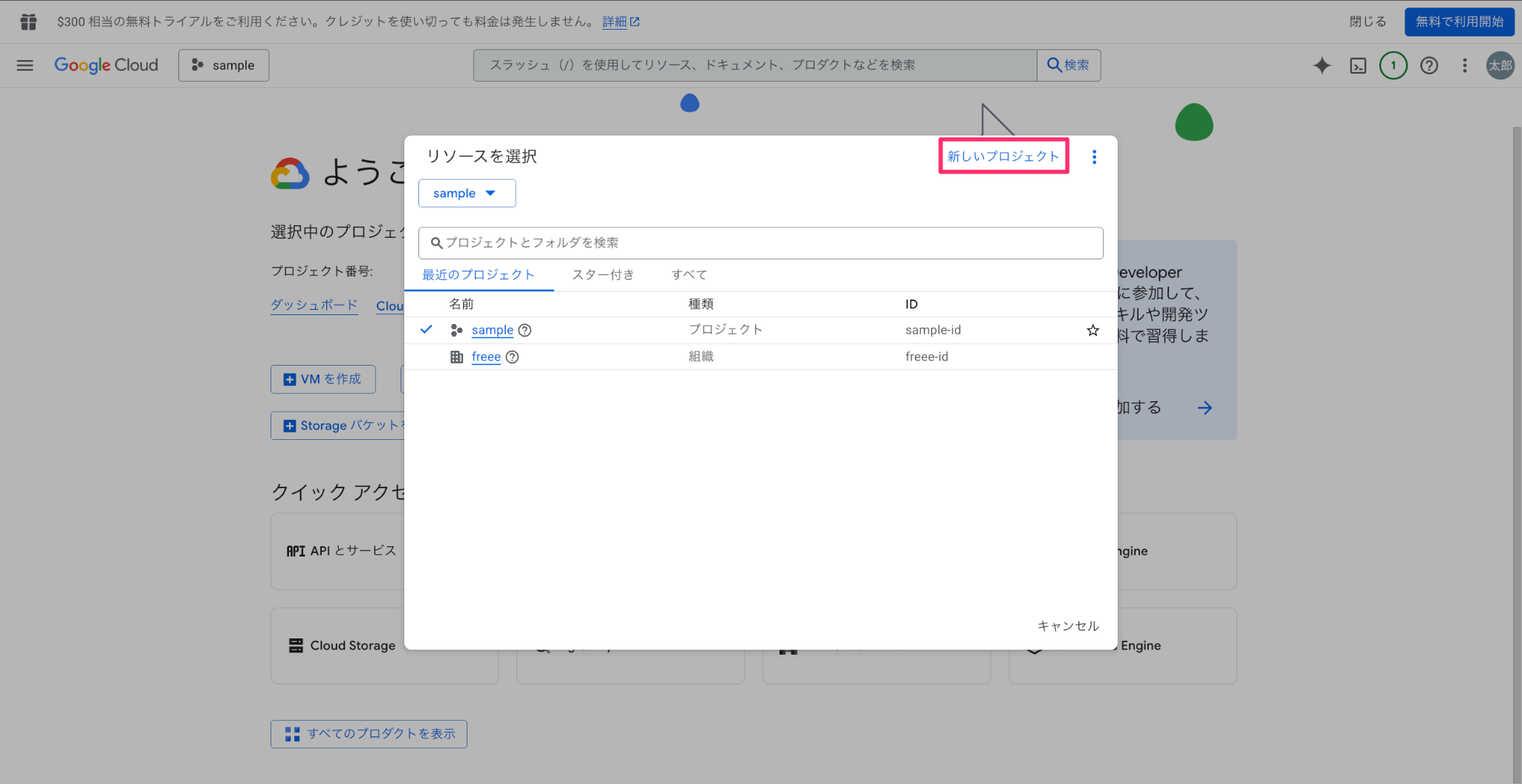Click 閉じる in the trial banner

pyautogui.click(x=1367, y=22)
